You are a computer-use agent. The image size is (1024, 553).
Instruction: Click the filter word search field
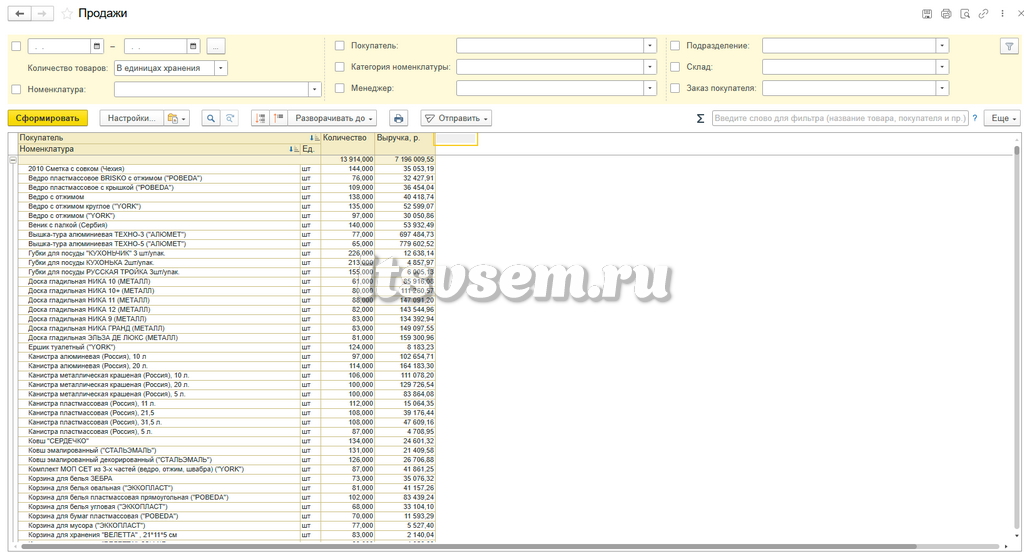[839, 118]
